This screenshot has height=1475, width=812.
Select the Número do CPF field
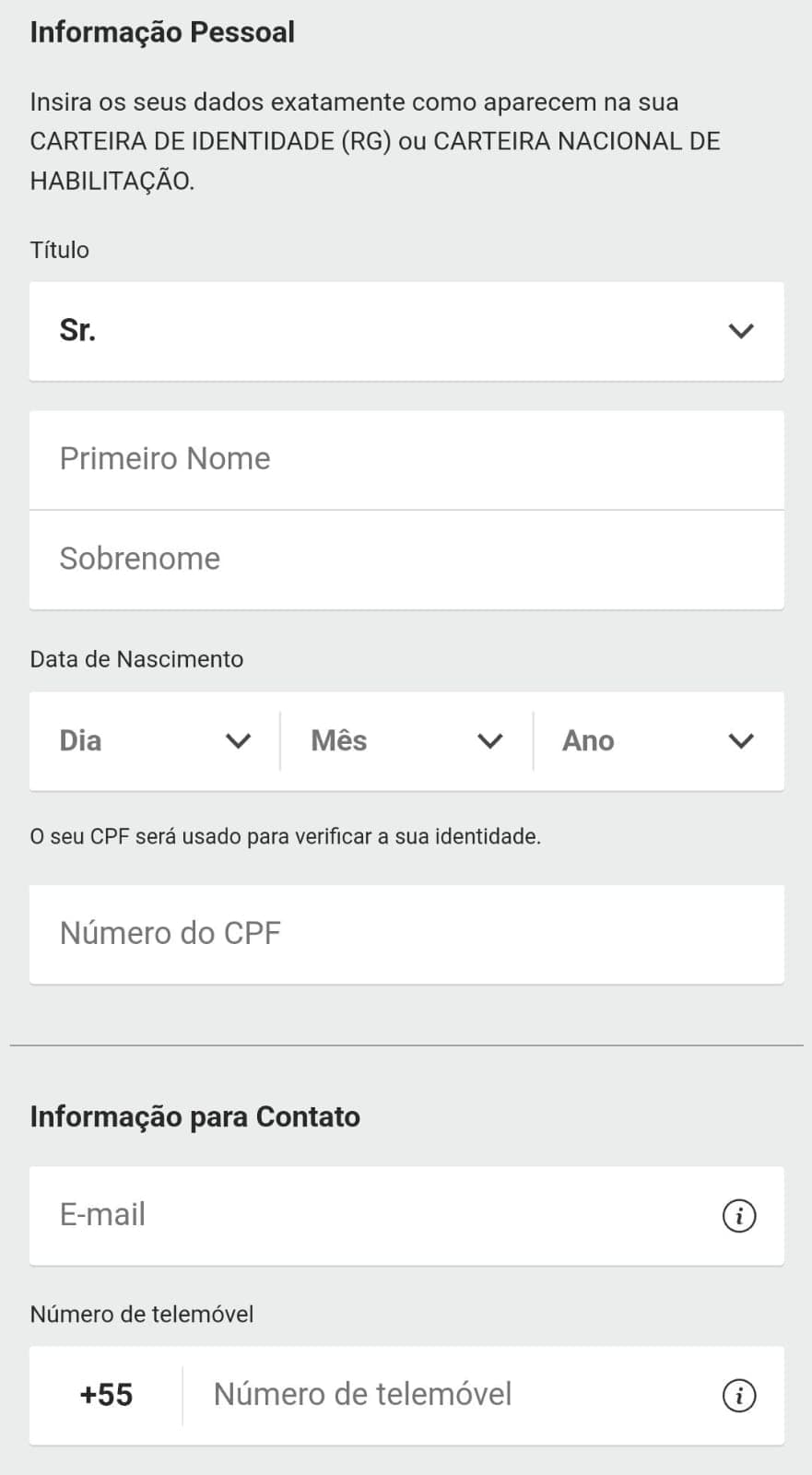tap(406, 934)
